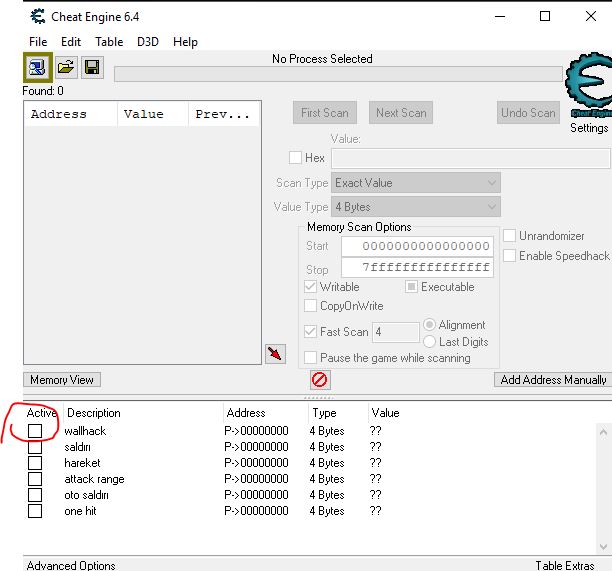
Task: Select the wallhack description text
Action: (x=85, y=431)
